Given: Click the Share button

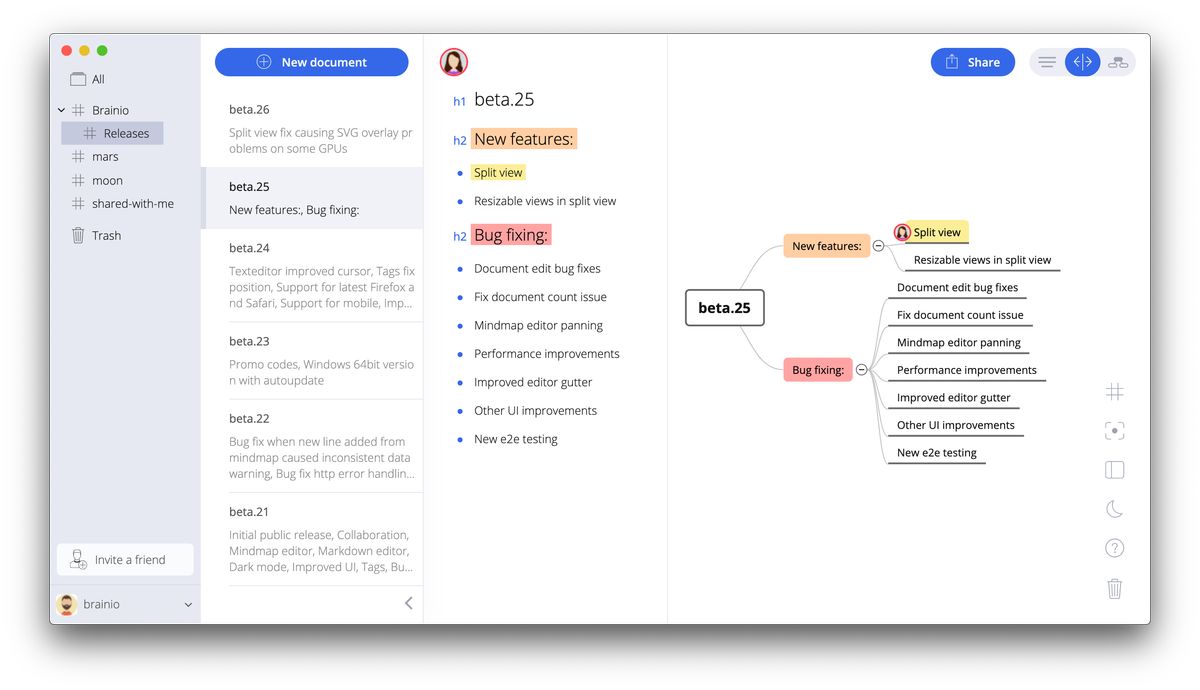Looking at the screenshot, I should pos(972,62).
